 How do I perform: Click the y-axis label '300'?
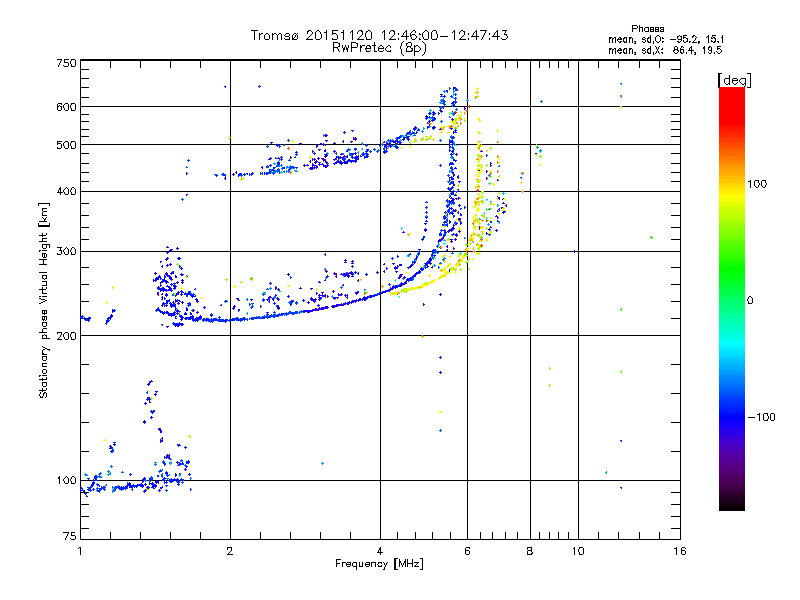[67, 252]
